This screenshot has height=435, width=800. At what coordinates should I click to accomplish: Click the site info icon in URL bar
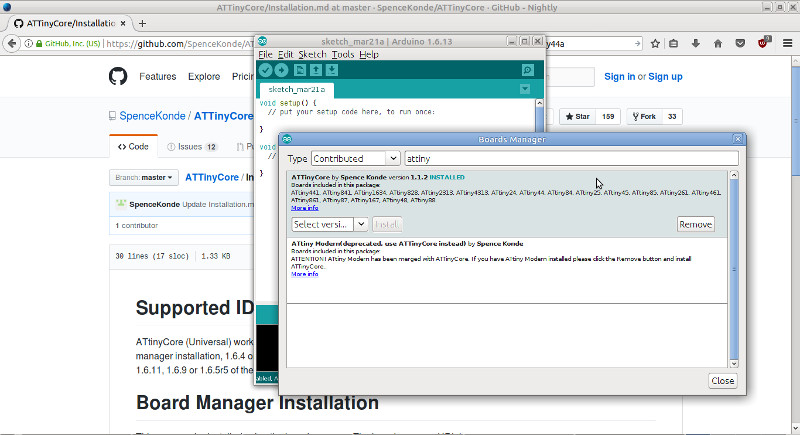29,44
